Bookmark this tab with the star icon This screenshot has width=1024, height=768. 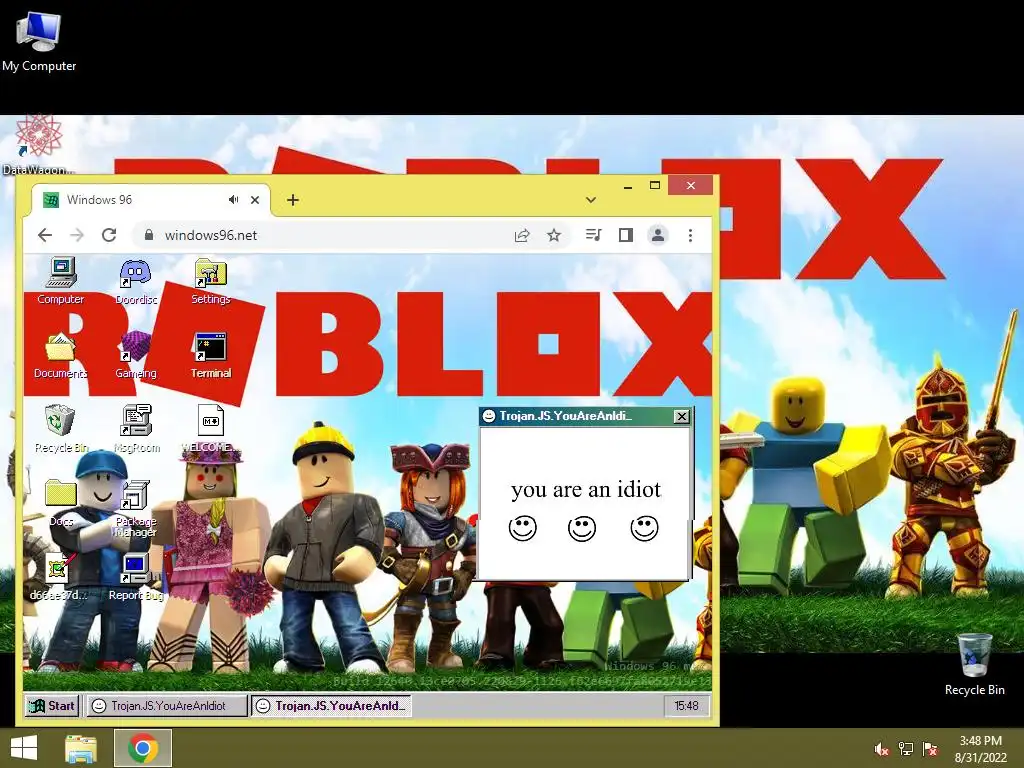554,235
